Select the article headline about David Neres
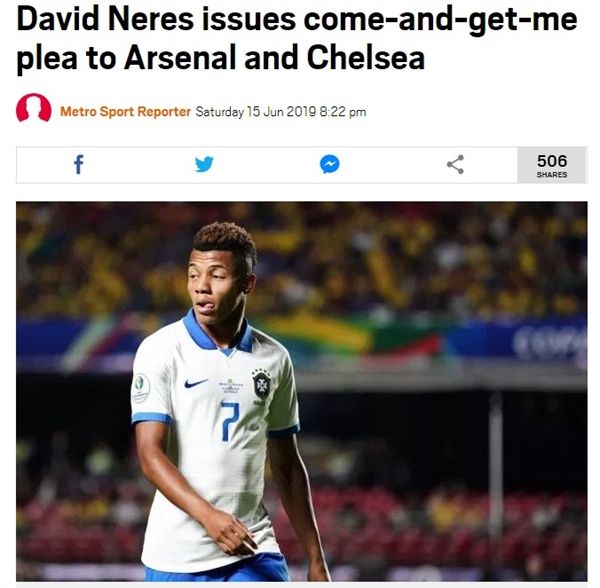Image resolution: width=600 pixels, height=588 pixels. [x=297, y=39]
